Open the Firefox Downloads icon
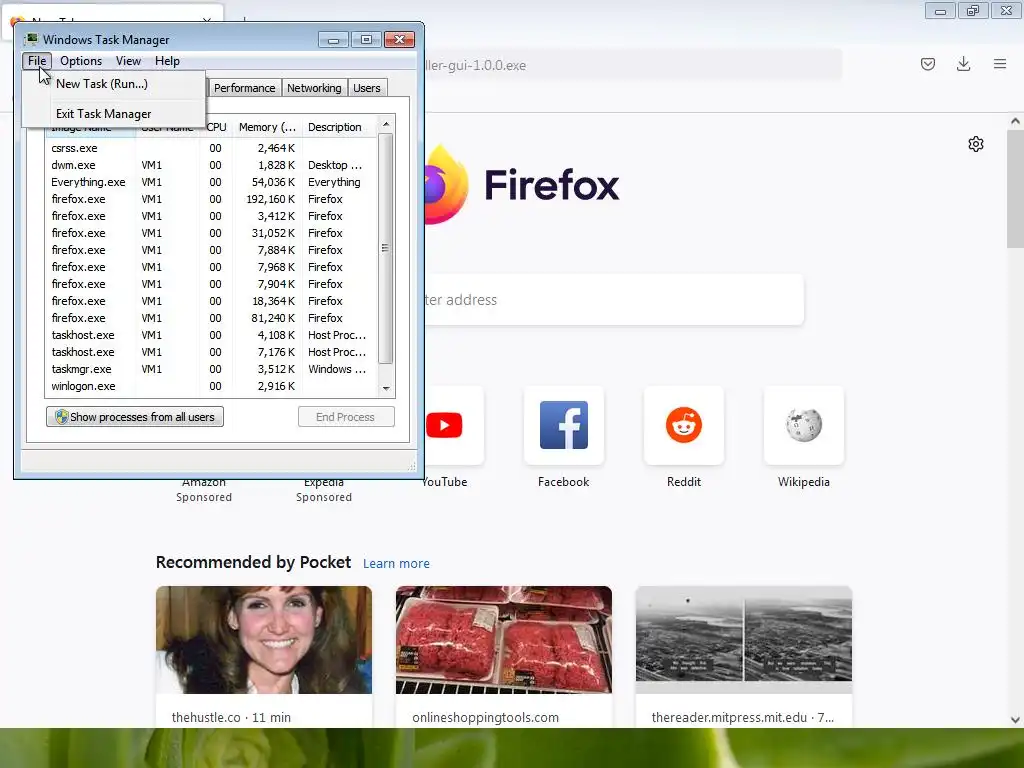The height and width of the screenshot is (768, 1024). pos(963,64)
